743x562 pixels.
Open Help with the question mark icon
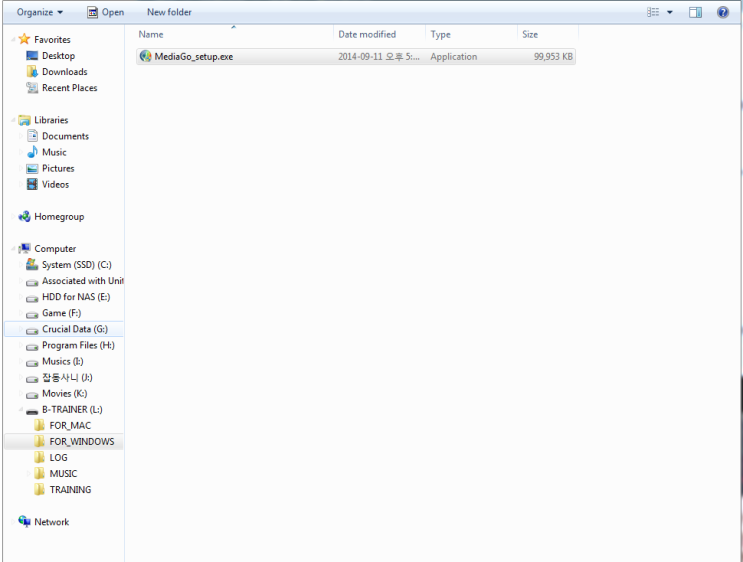(x=723, y=12)
